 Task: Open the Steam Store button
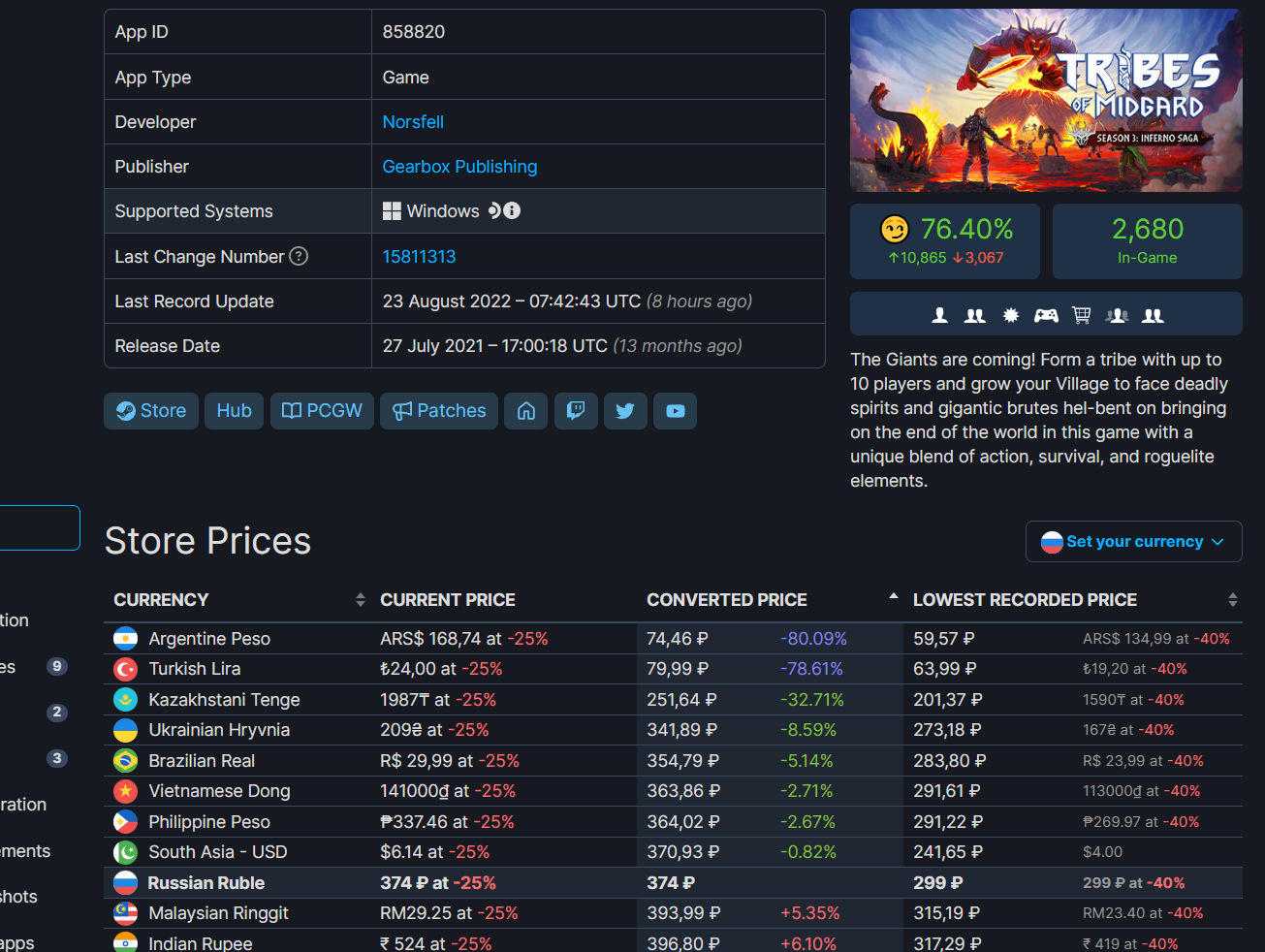151,411
